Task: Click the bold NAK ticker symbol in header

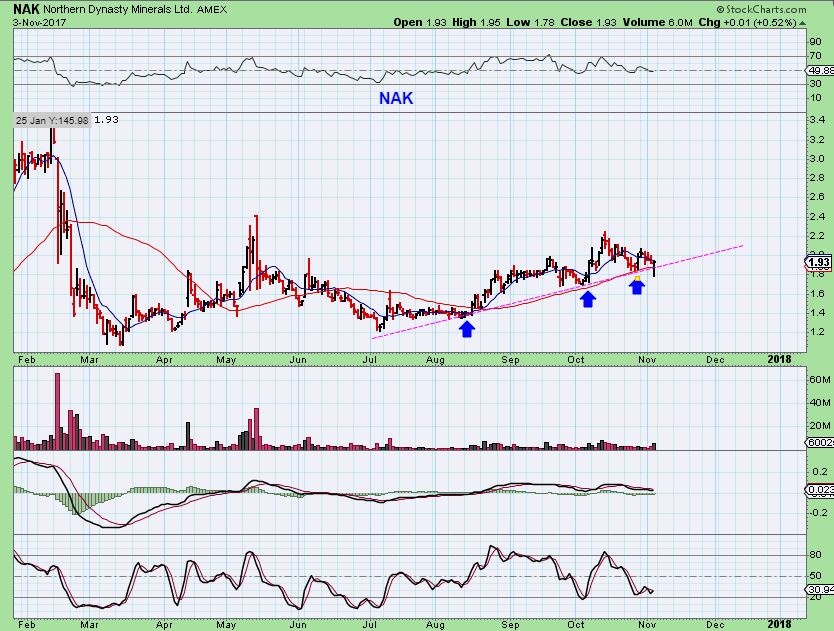Action: tap(27, 9)
